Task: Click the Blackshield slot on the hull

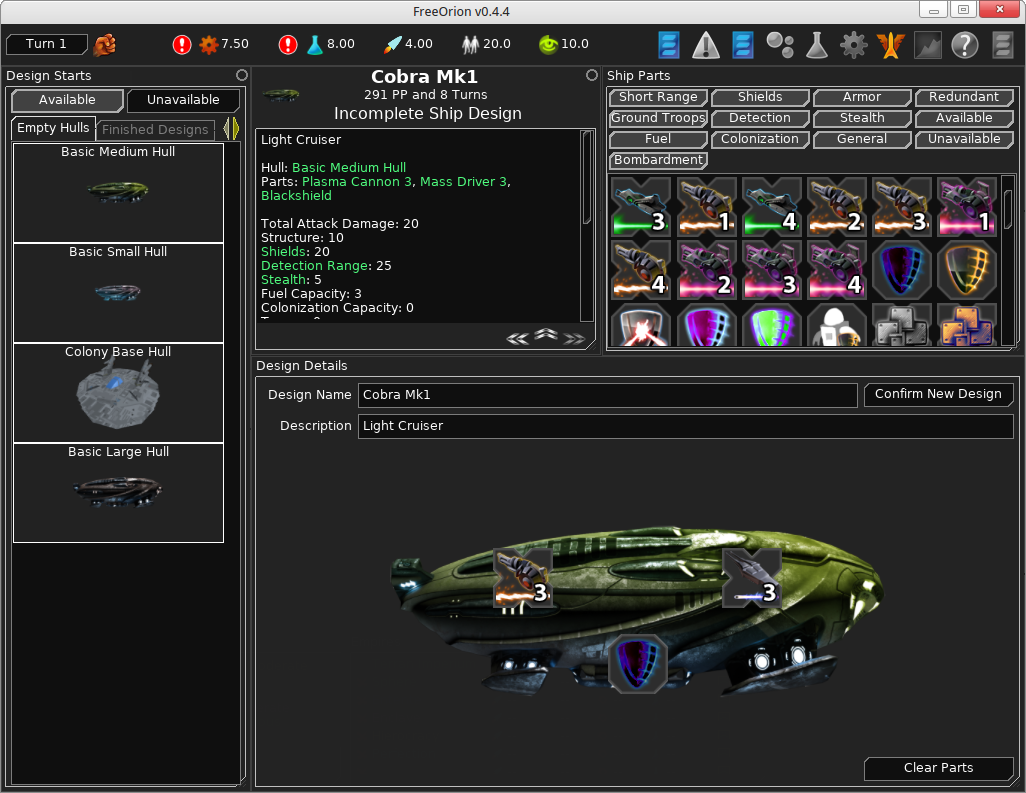Action: 637,663
